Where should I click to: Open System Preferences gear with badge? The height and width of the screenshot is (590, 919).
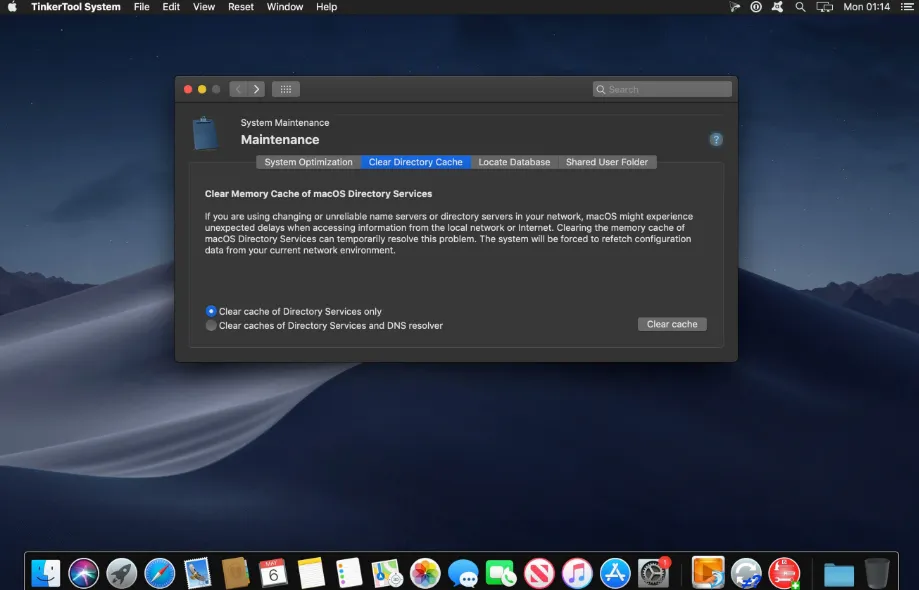653,572
